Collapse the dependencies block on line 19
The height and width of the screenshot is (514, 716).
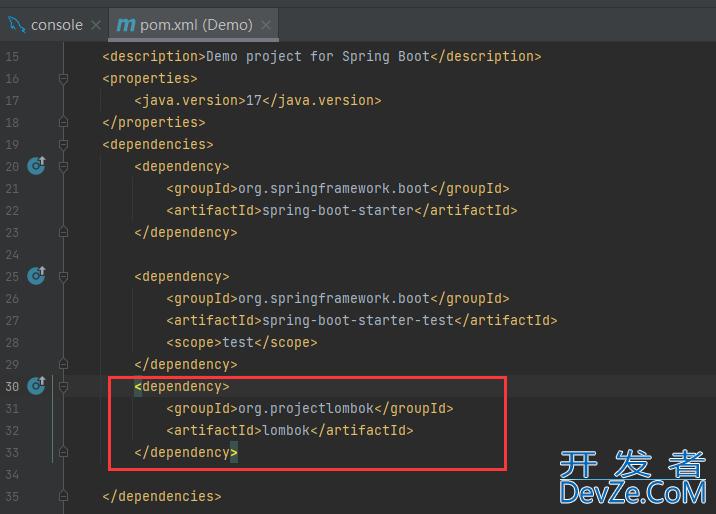[x=63, y=145]
